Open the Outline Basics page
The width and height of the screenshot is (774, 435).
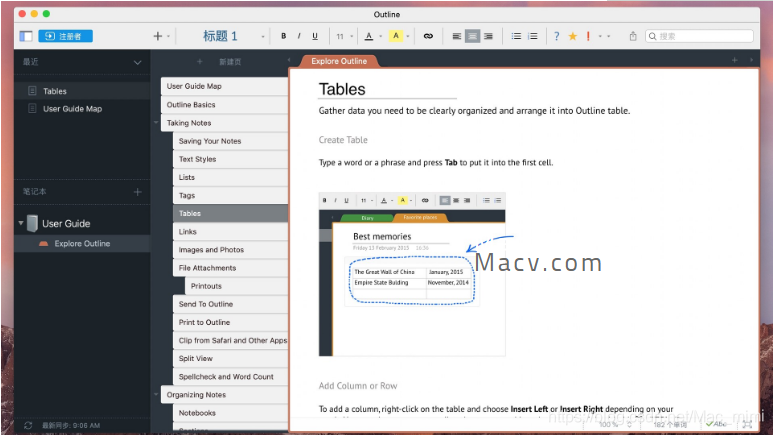pos(225,105)
